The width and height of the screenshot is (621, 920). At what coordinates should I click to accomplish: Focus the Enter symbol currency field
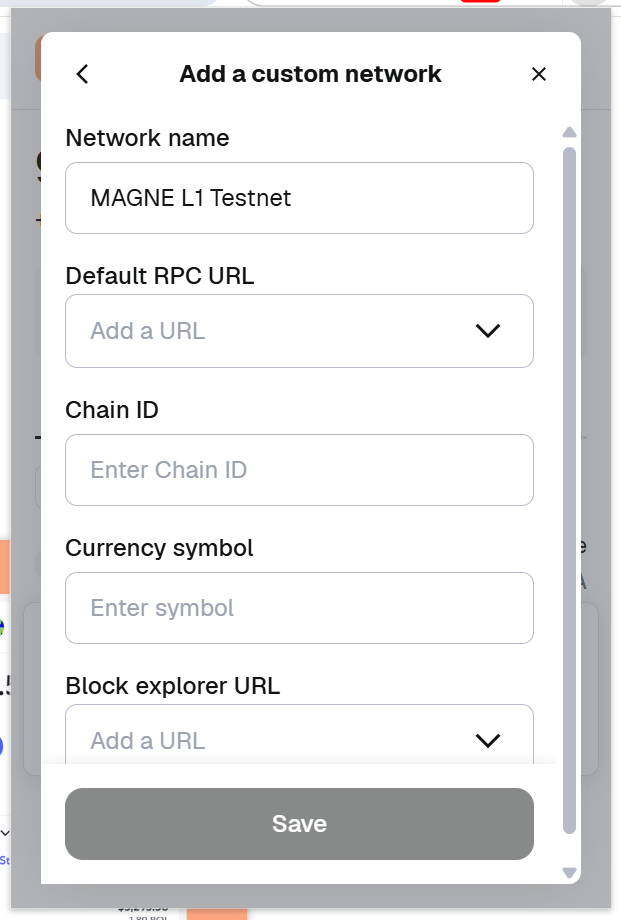tap(299, 608)
